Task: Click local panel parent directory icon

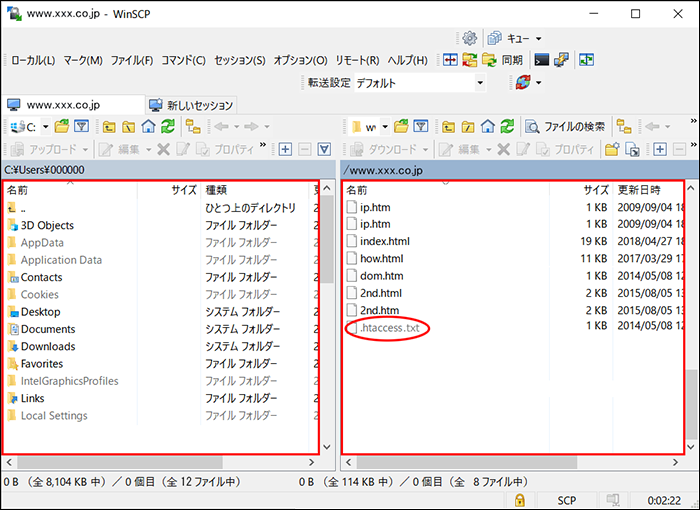Action: tap(107, 127)
